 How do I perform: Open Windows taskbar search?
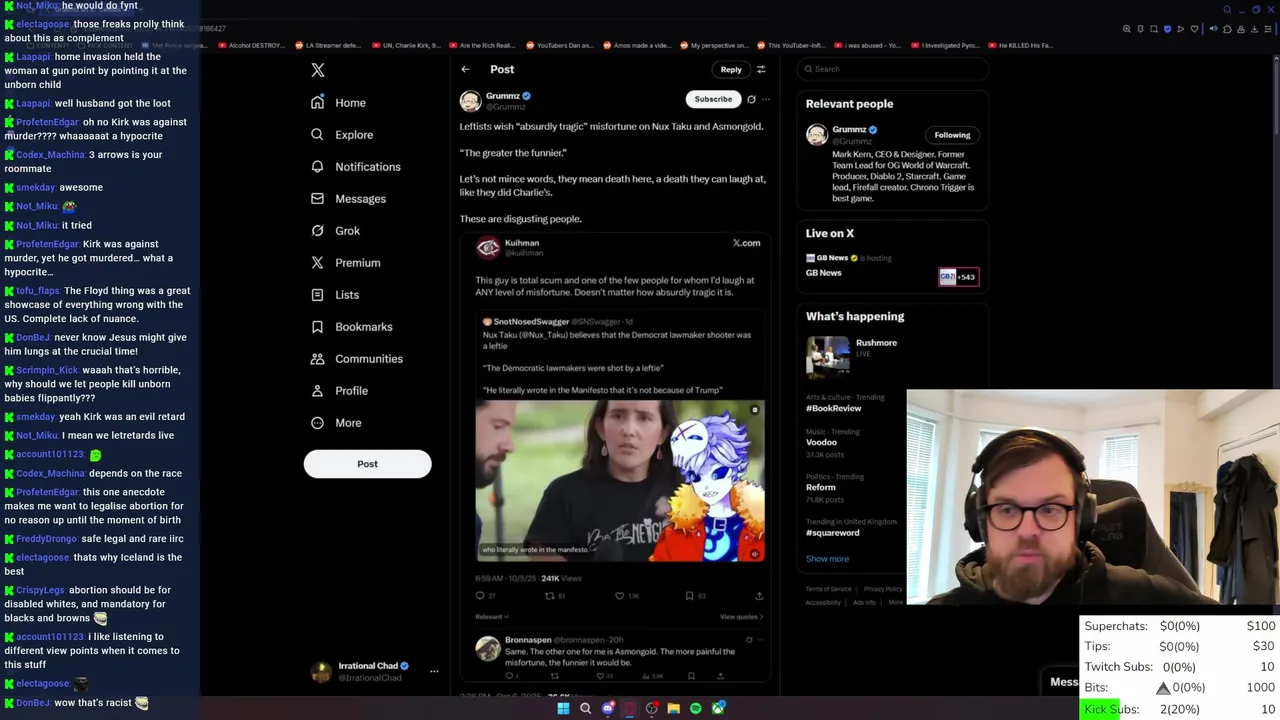[x=585, y=708]
